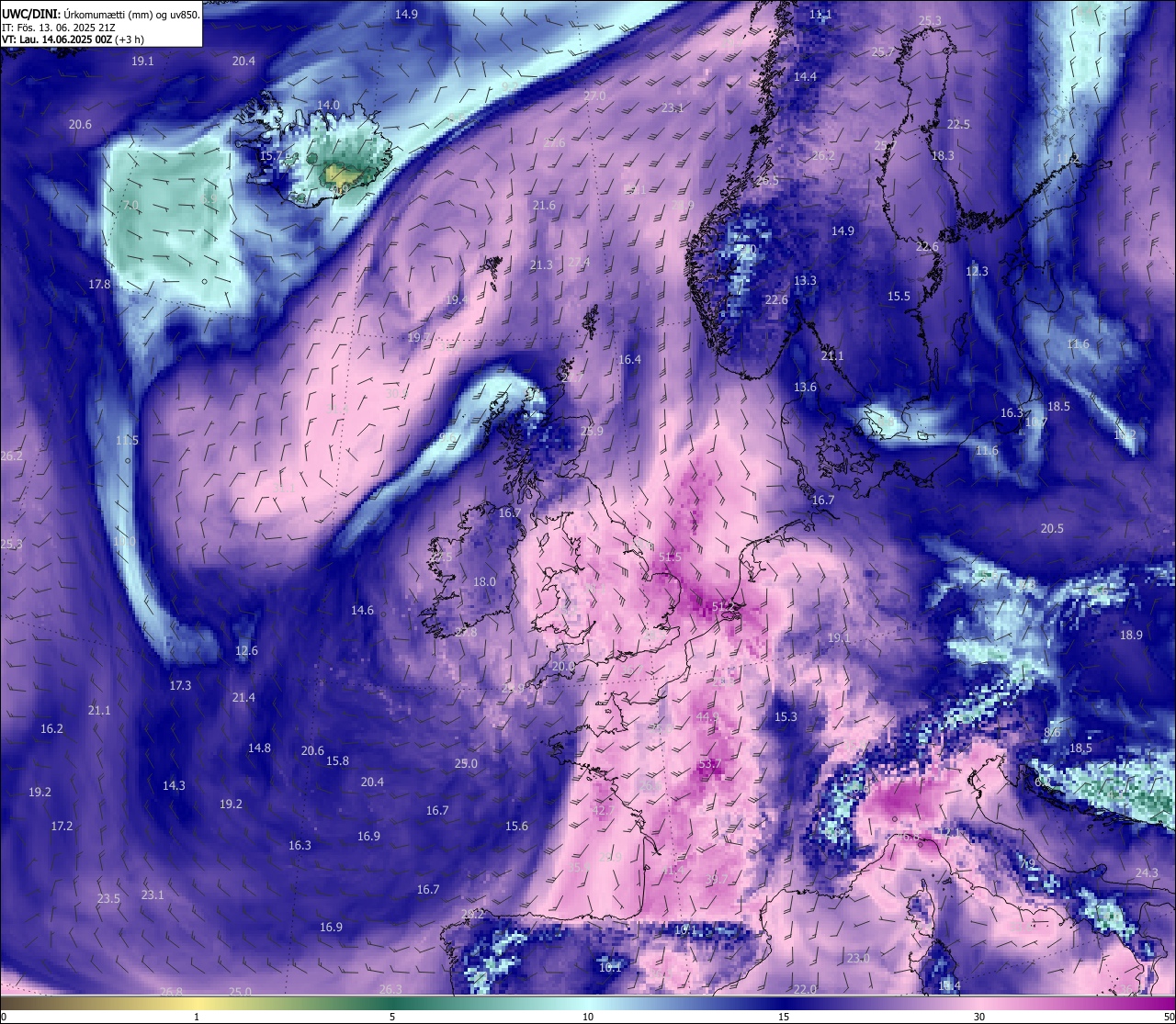The image size is (1176, 1024).
Task: Click the 5 tick label on color scale
Action: click(392, 1017)
